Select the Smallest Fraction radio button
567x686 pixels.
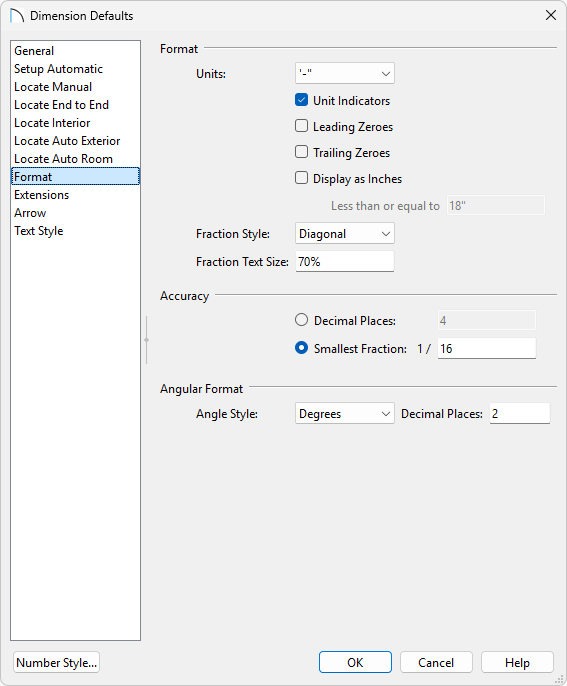click(301, 348)
